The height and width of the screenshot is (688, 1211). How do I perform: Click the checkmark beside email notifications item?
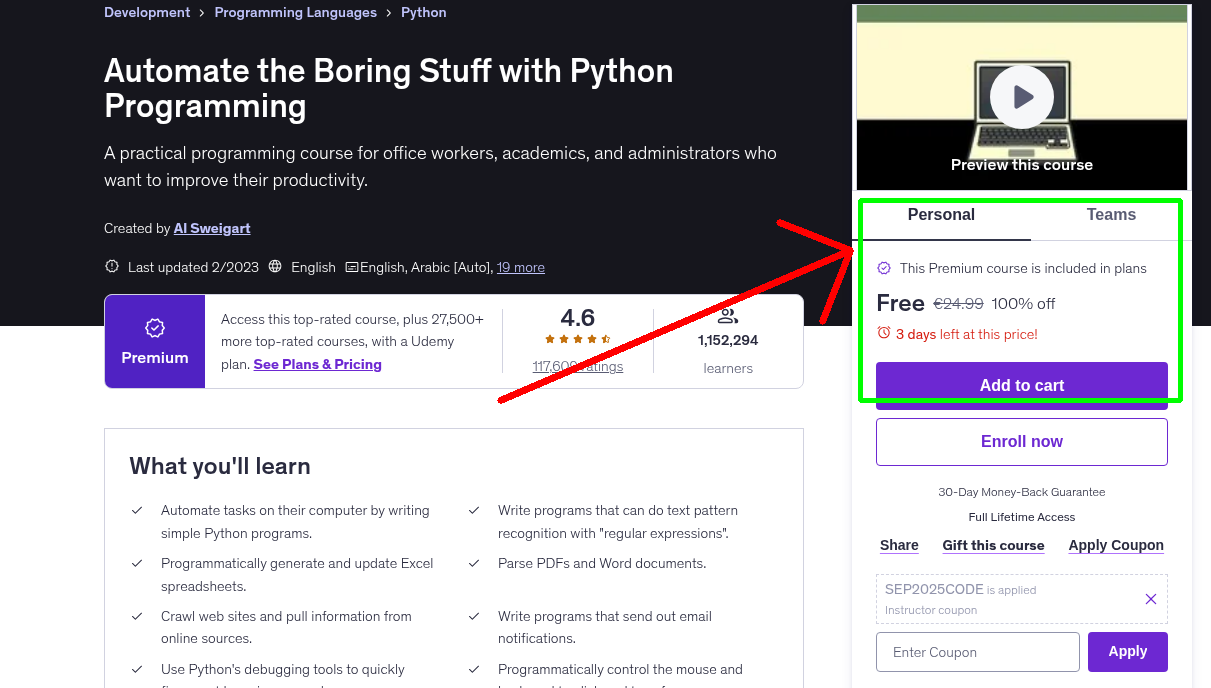click(474, 616)
